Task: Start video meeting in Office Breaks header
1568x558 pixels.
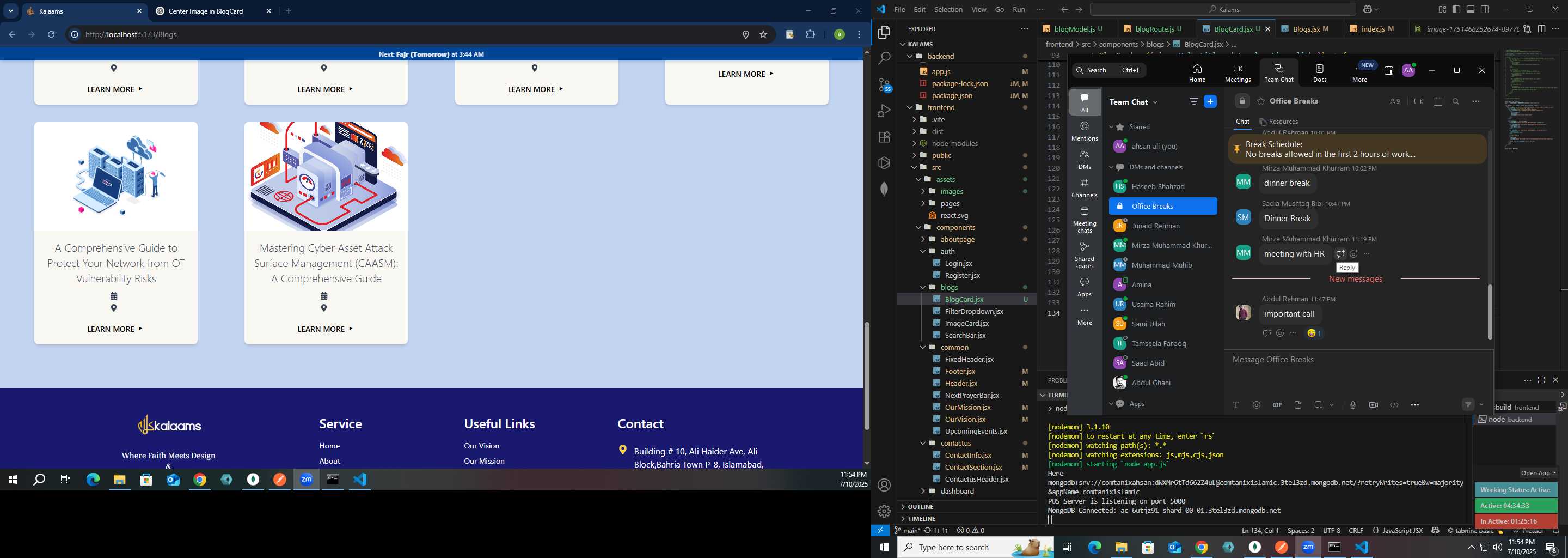Action: coord(1419,101)
